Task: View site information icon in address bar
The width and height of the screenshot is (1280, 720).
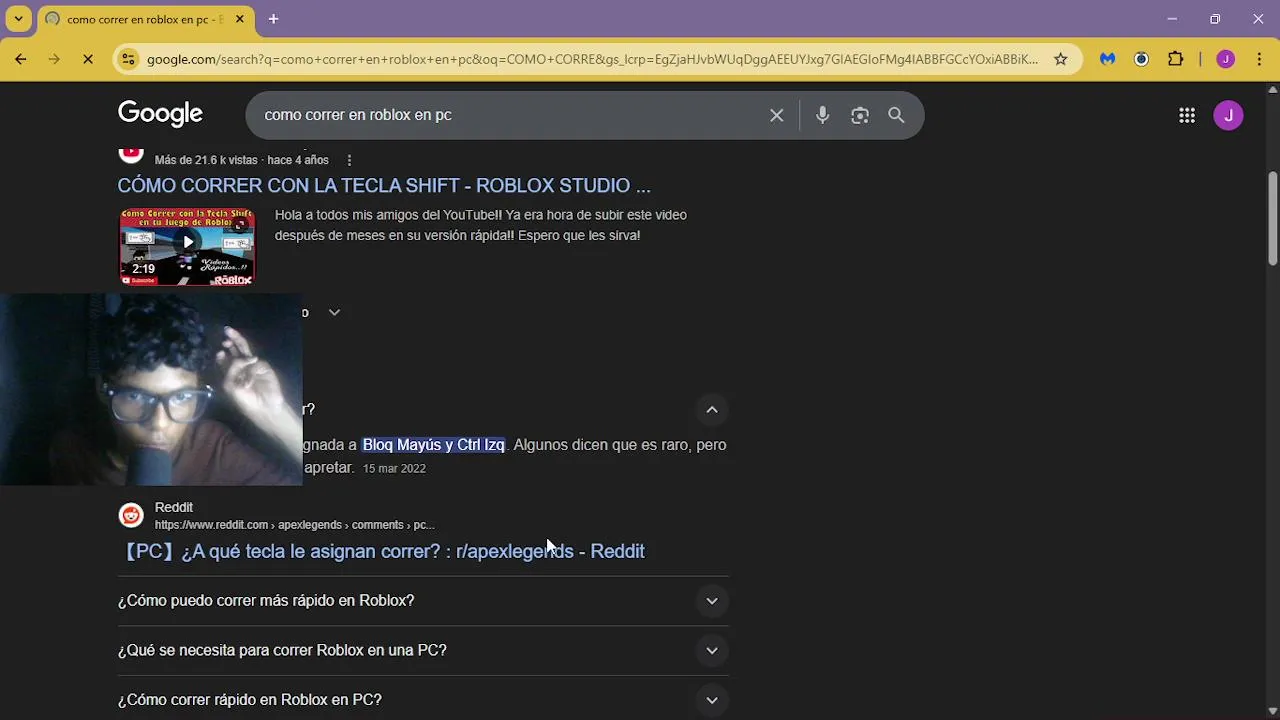Action: 128,59
